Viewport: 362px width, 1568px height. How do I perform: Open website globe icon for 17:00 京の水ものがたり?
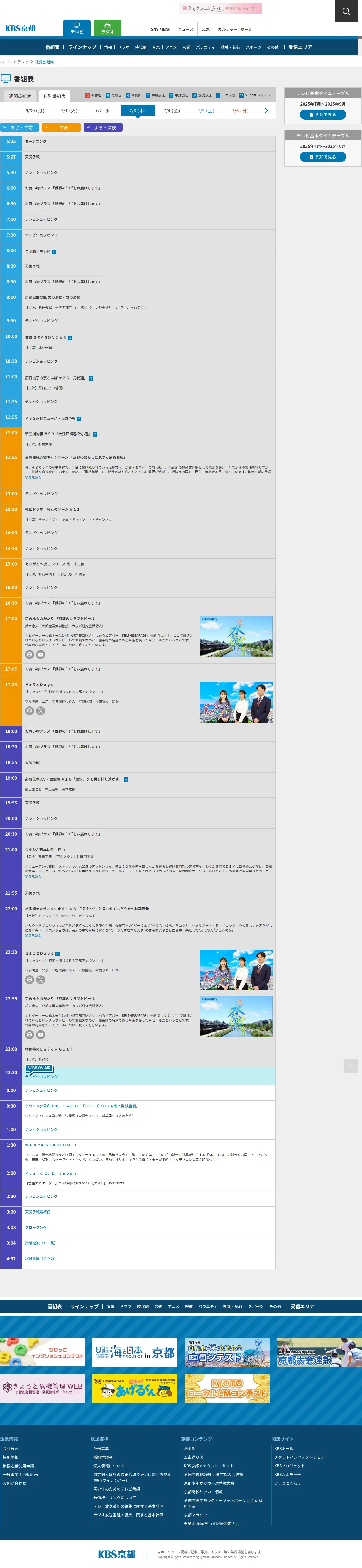pos(29,654)
